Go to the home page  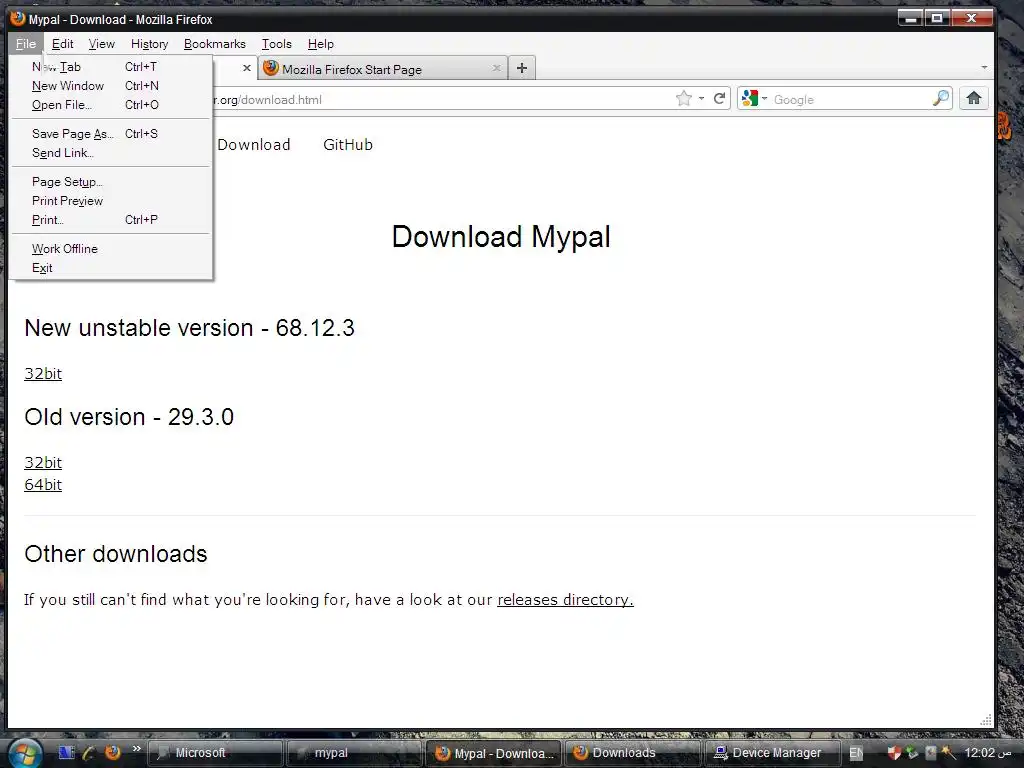(974, 99)
